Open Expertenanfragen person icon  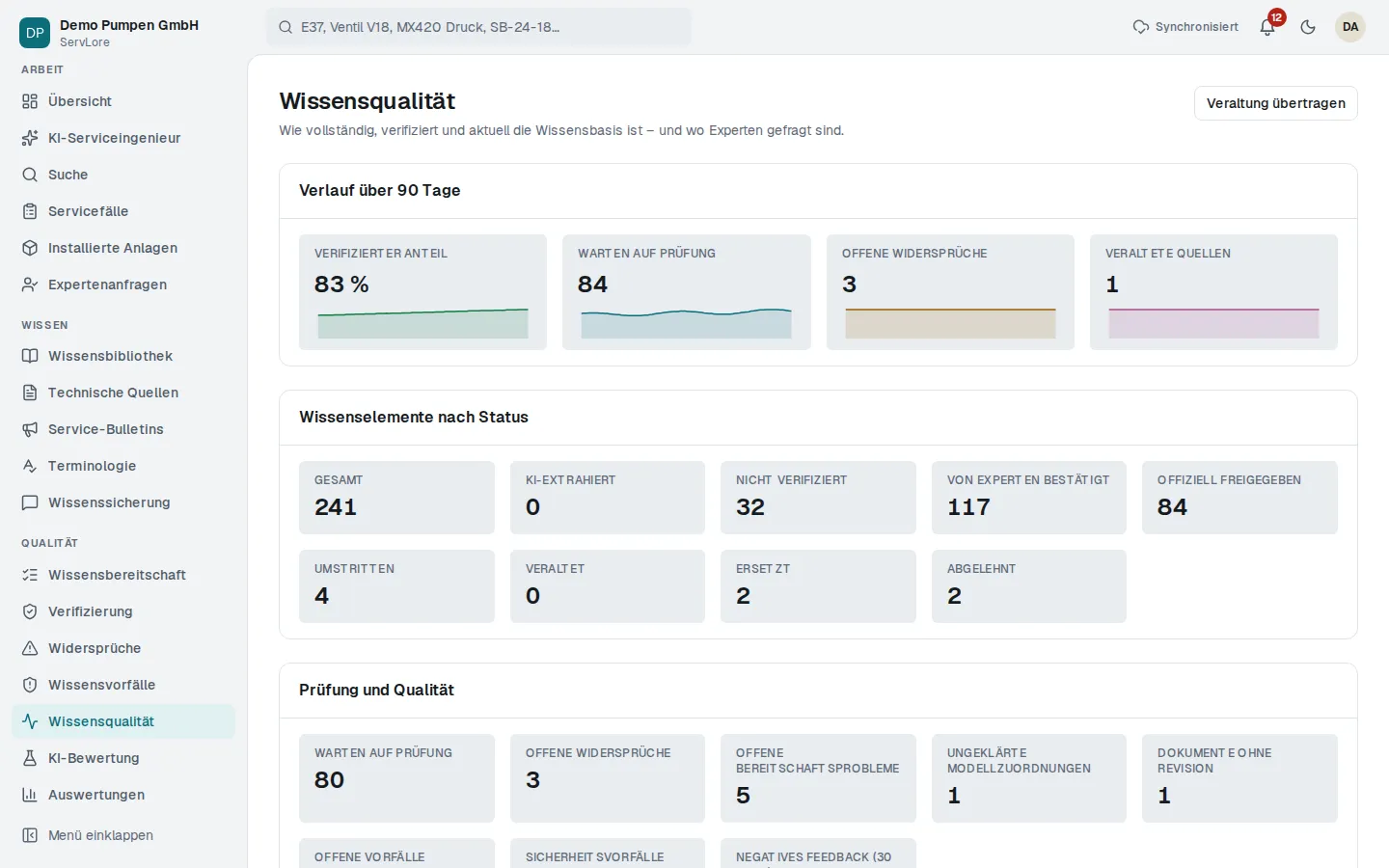30,285
